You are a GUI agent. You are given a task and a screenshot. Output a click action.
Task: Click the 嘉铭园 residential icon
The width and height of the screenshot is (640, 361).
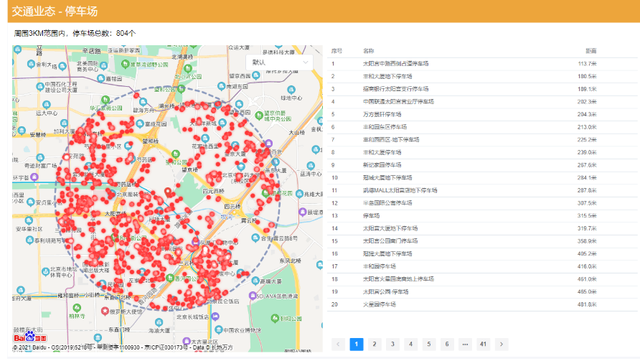click(x=101, y=78)
